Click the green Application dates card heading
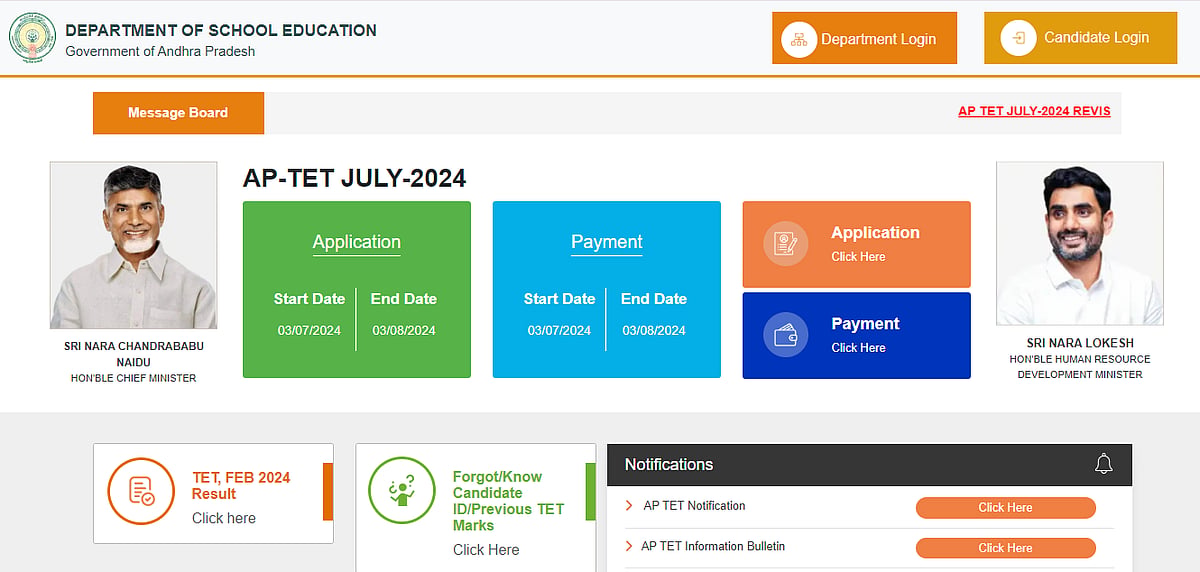Screen dimensions: 1200x572 click(x=356, y=242)
